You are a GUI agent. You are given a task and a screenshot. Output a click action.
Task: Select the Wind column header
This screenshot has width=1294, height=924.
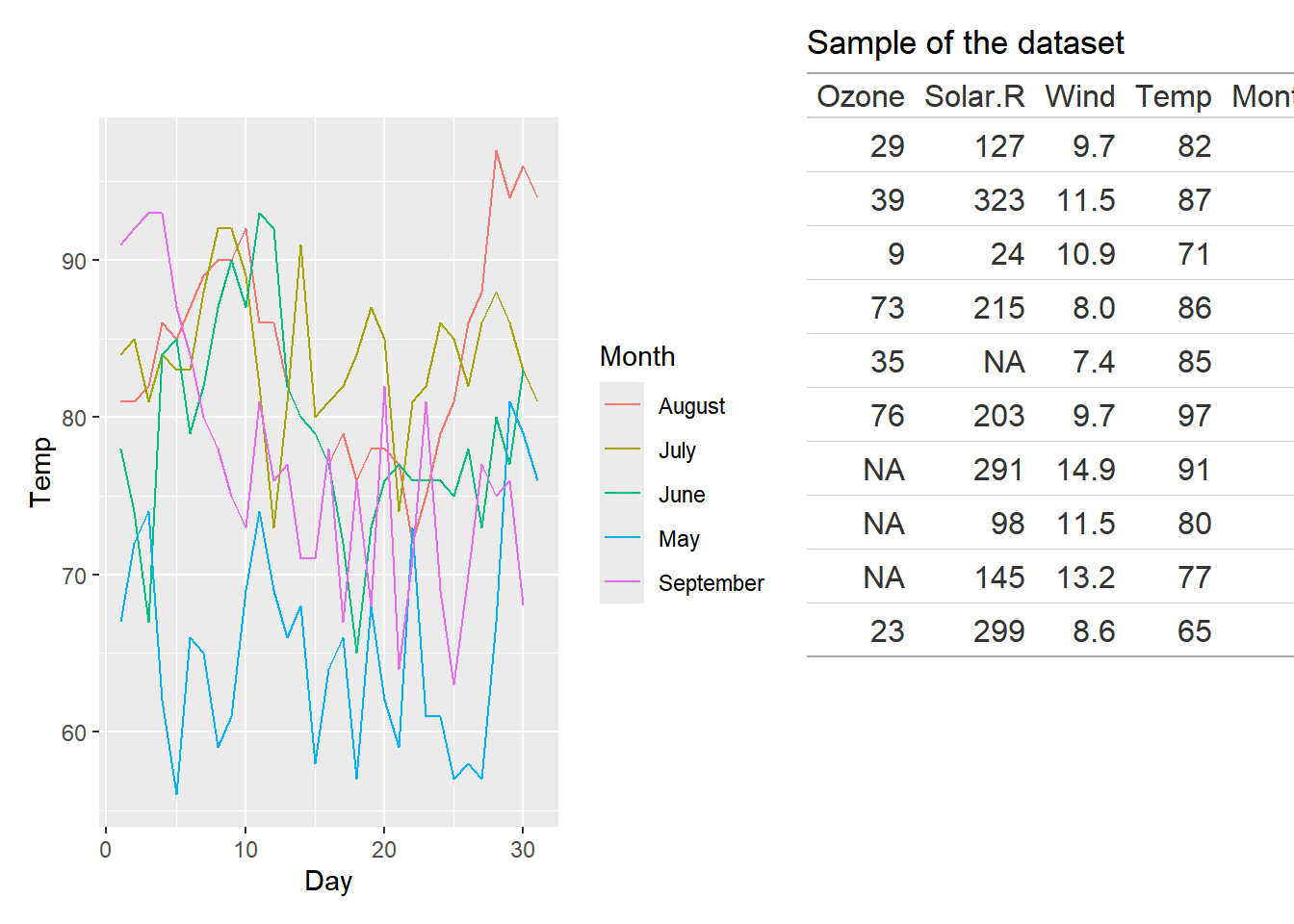click(1079, 96)
